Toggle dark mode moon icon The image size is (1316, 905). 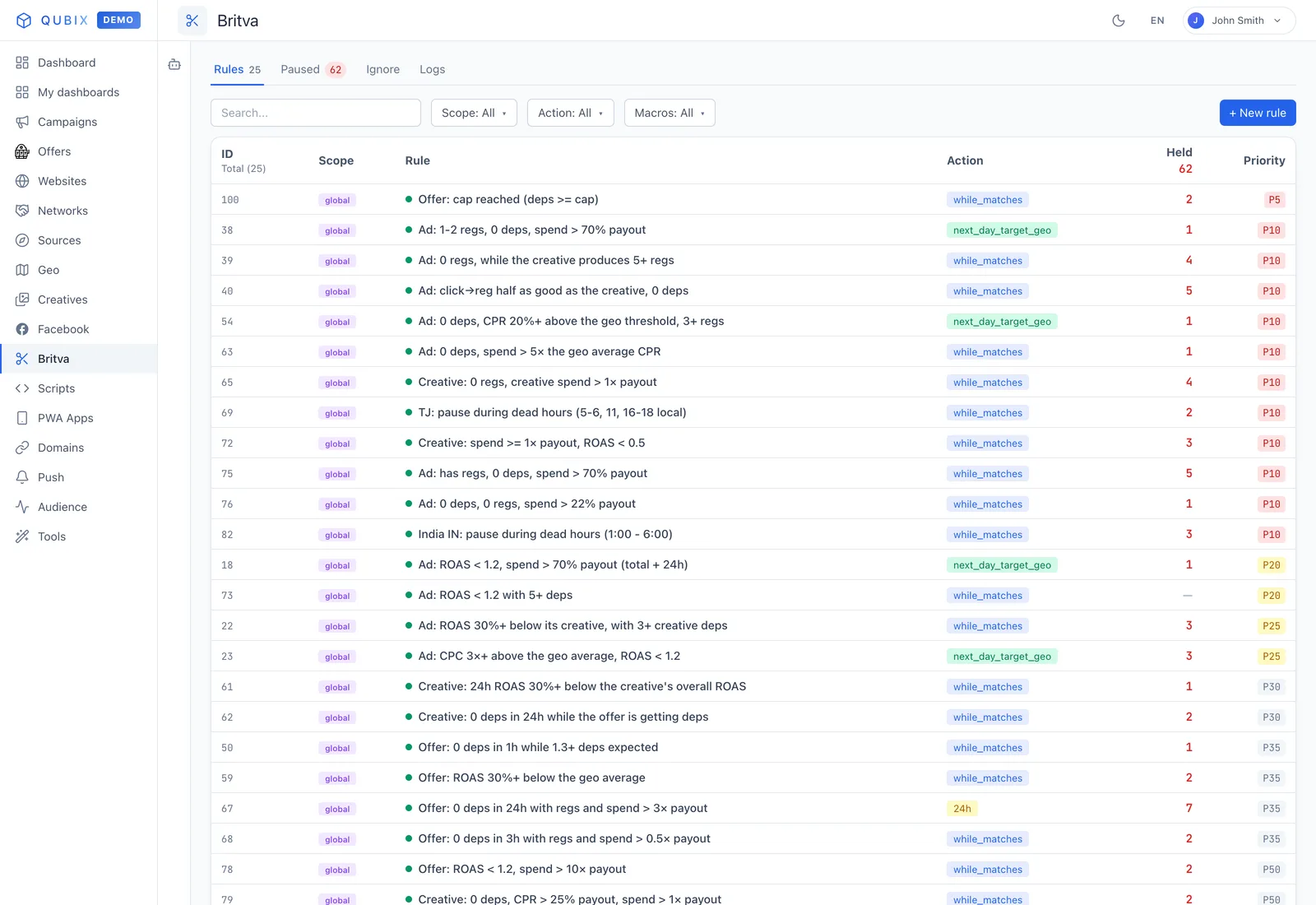click(1119, 21)
